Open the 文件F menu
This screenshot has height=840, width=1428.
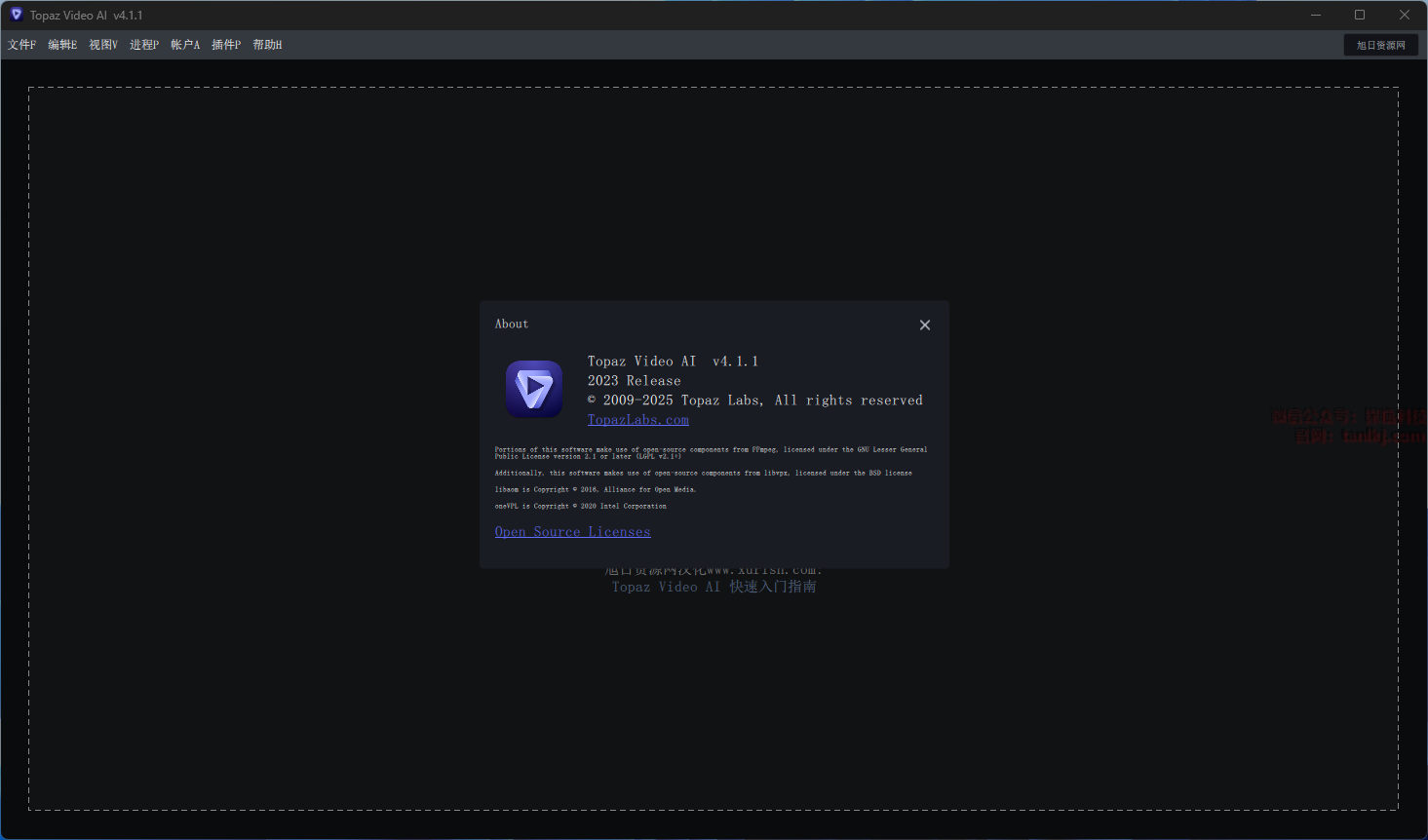click(x=21, y=45)
